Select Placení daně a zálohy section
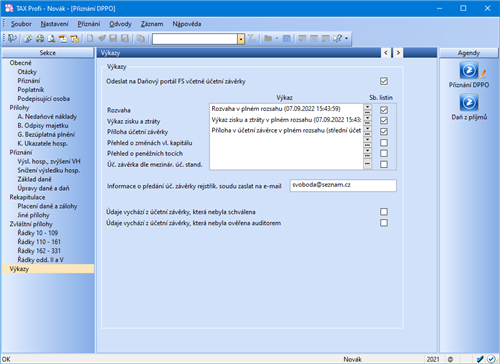500x364 pixels. click(47, 206)
